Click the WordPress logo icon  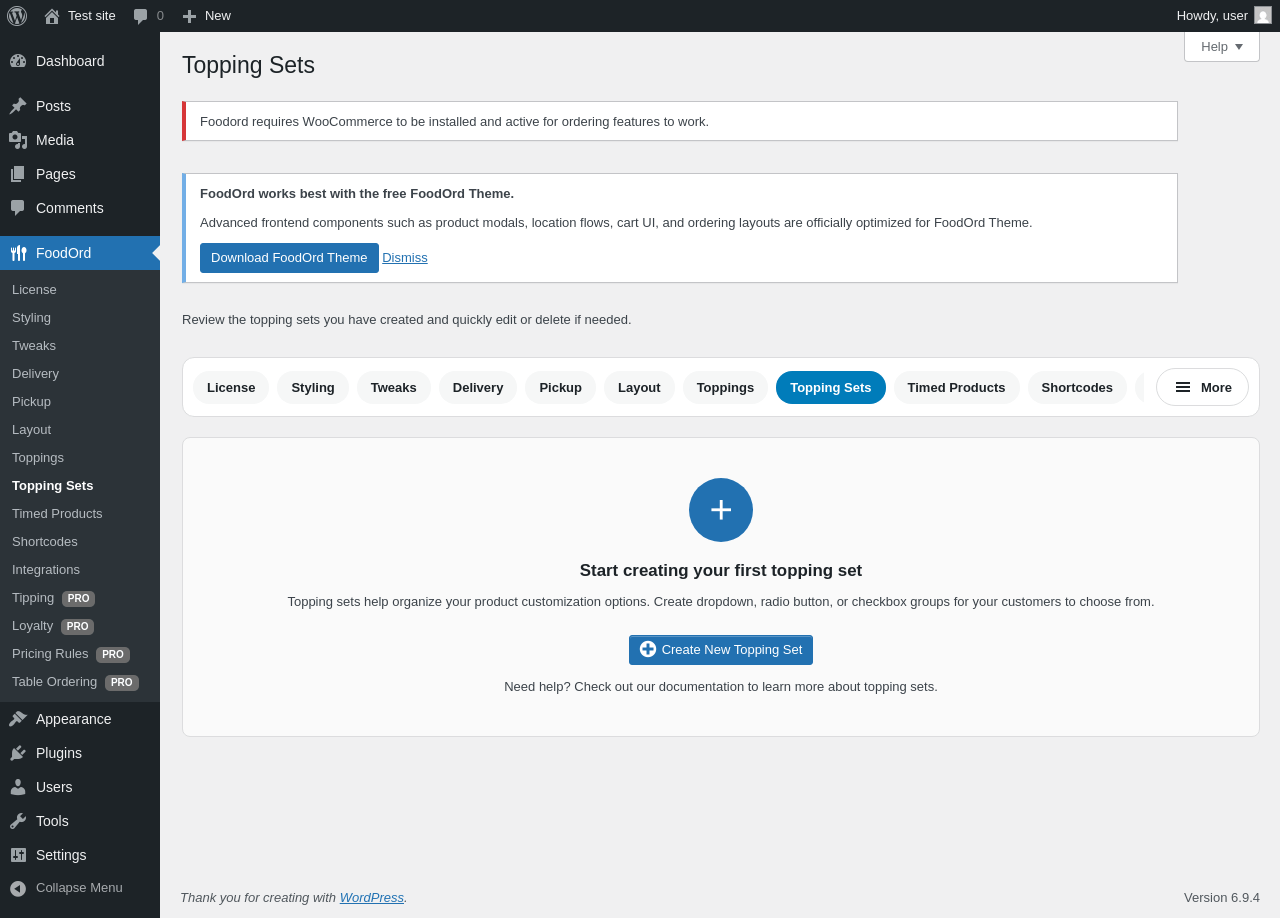pos(17,16)
